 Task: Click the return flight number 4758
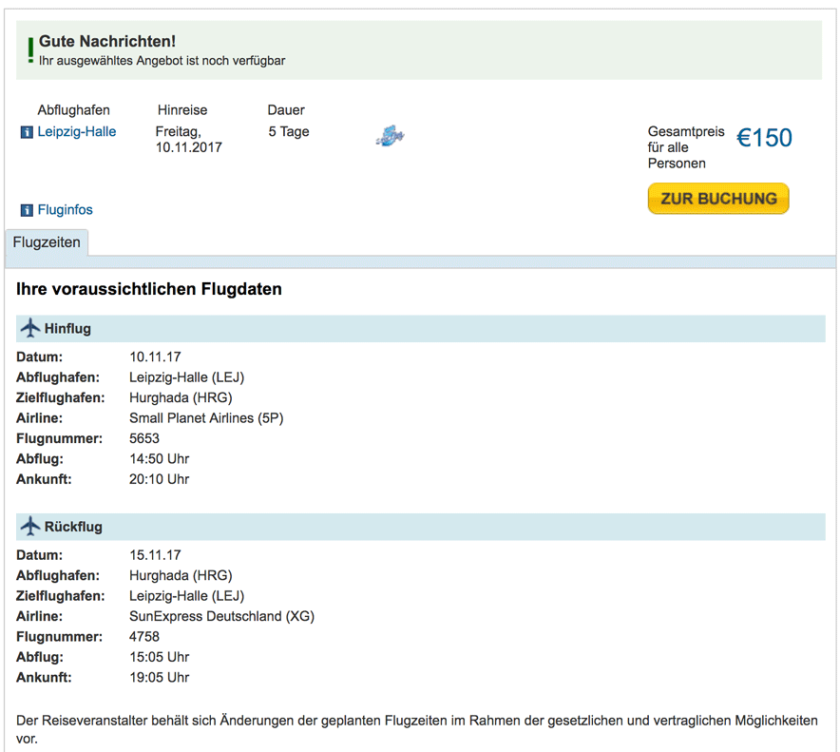[x=144, y=636]
